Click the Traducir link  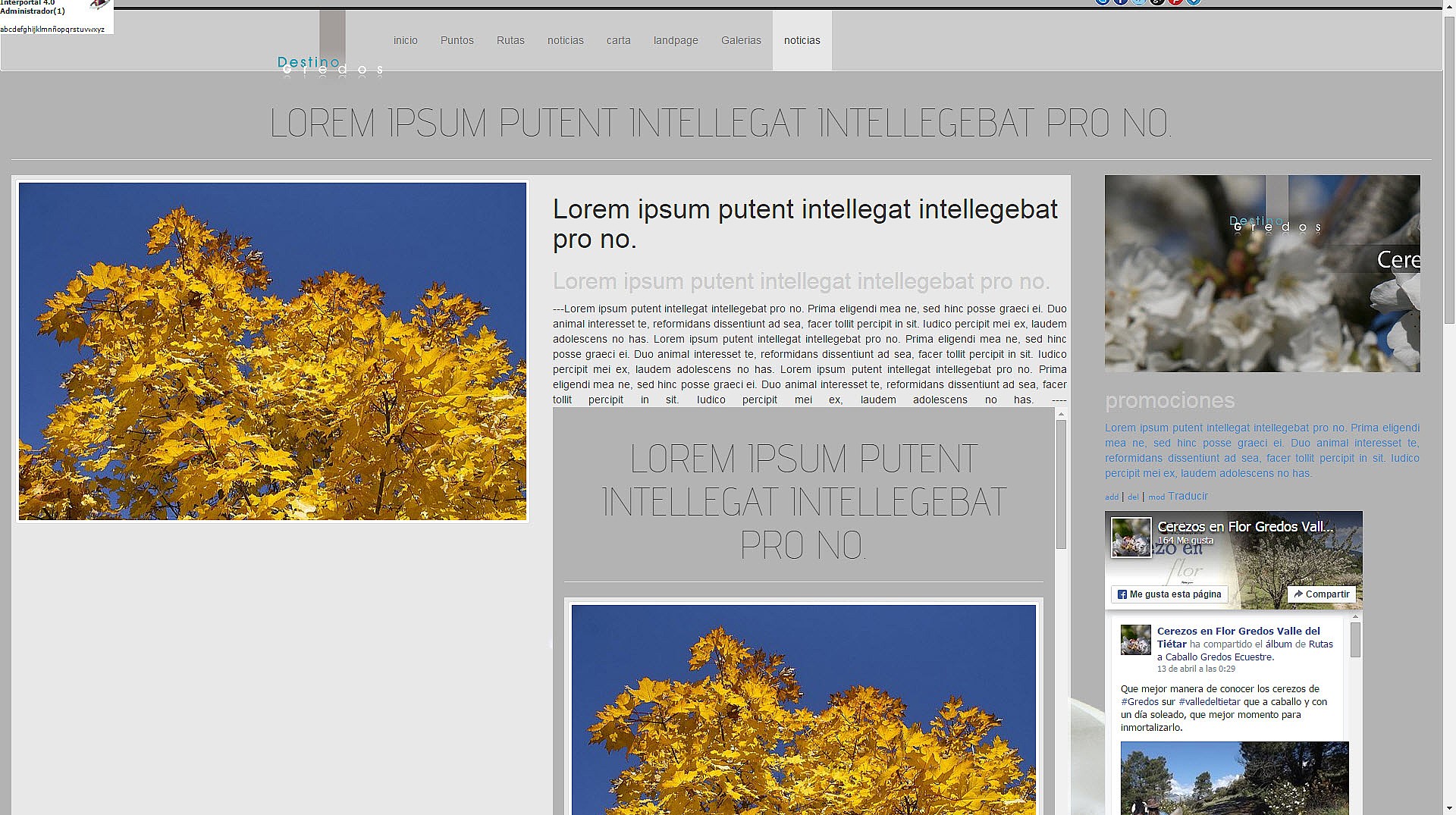tap(1188, 497)
